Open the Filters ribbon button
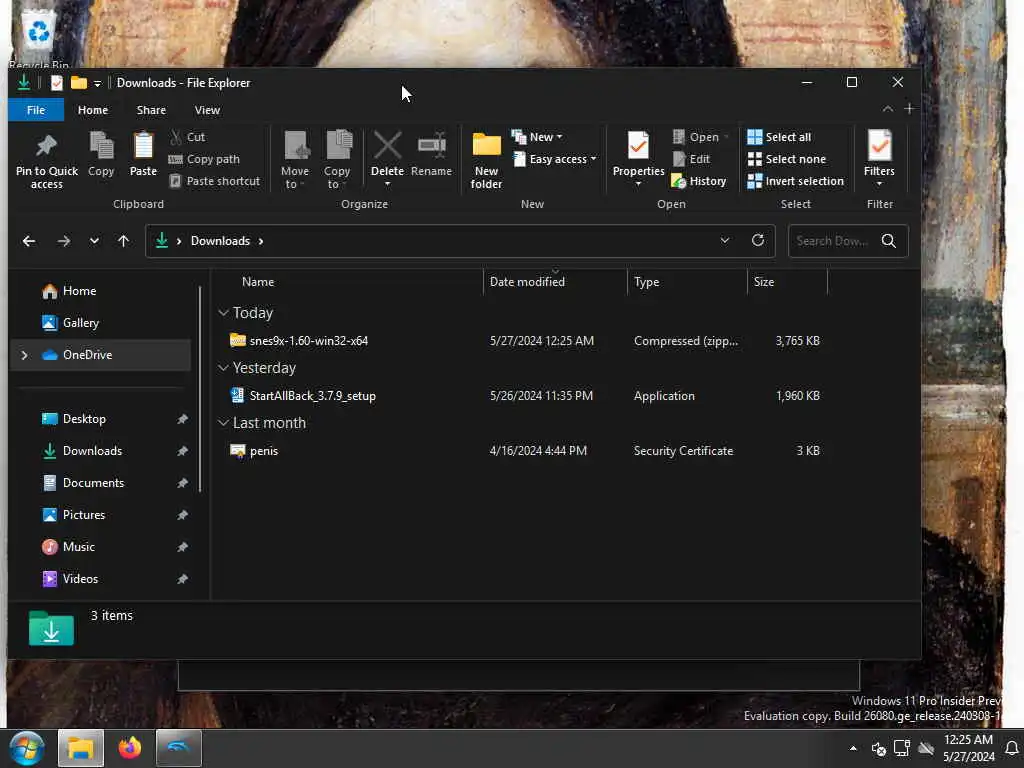1024x768 pixels. 879,159
